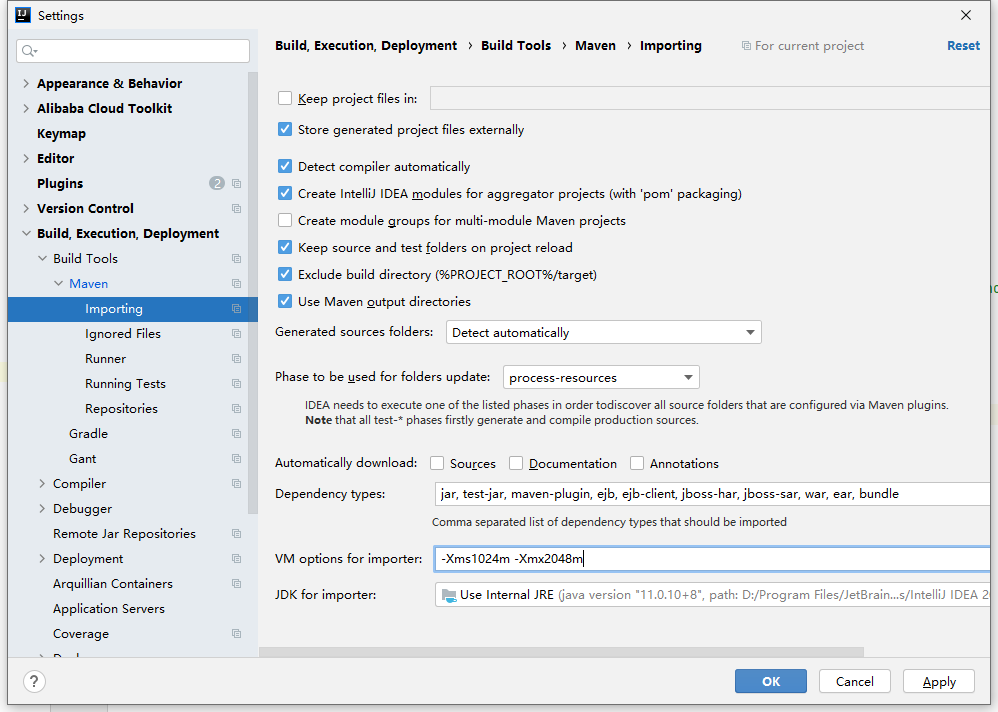Enable Keep project files in checkbox

click(285, 99)
